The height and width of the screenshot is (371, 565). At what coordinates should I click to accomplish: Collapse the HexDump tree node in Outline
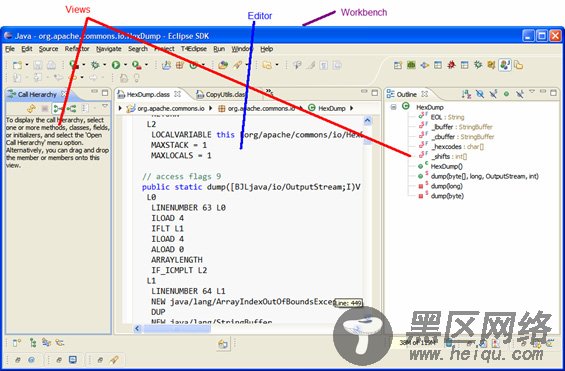click(x=393, y=107)
